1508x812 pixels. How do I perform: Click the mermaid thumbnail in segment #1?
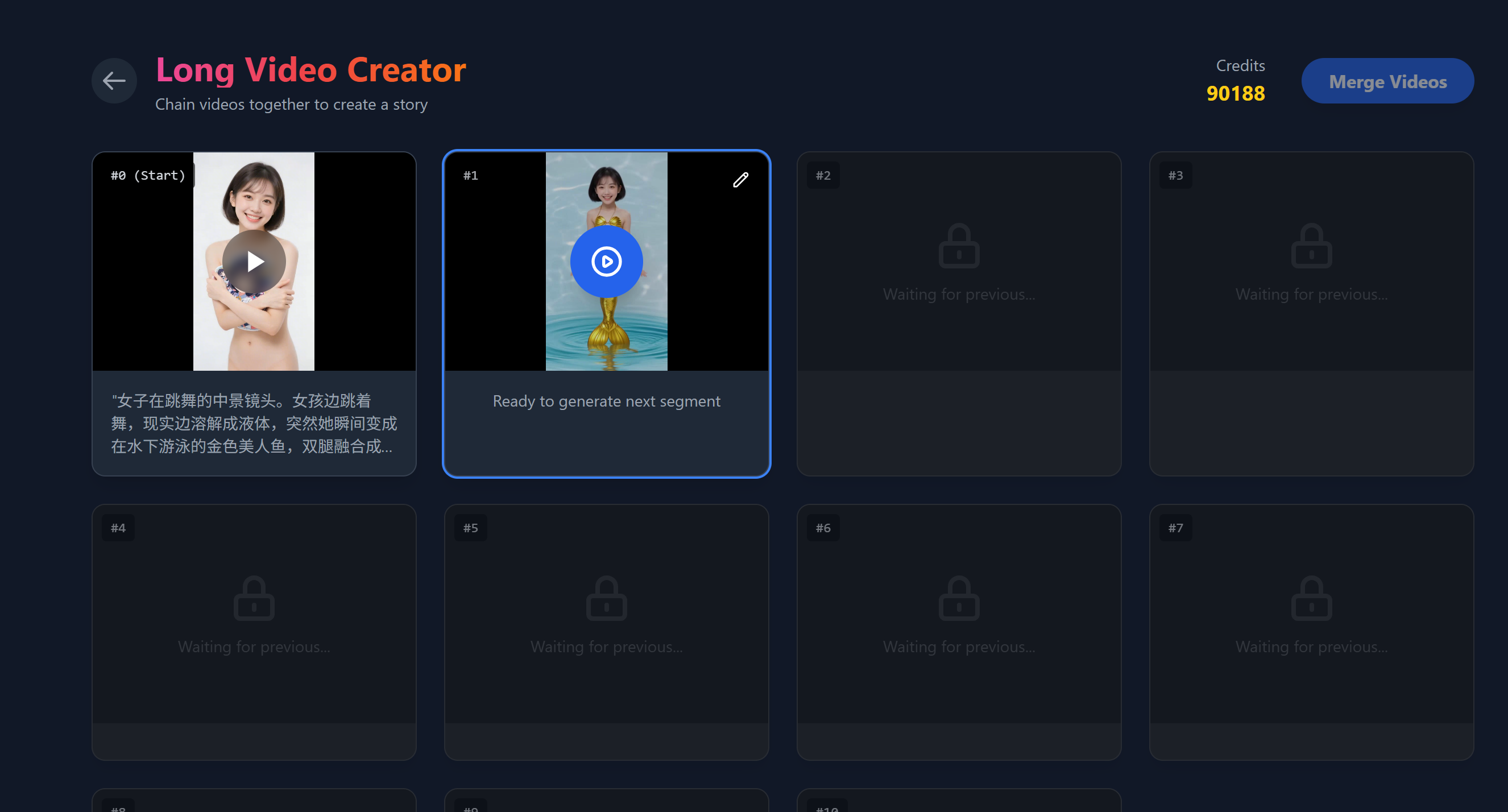tap(607, 339)
